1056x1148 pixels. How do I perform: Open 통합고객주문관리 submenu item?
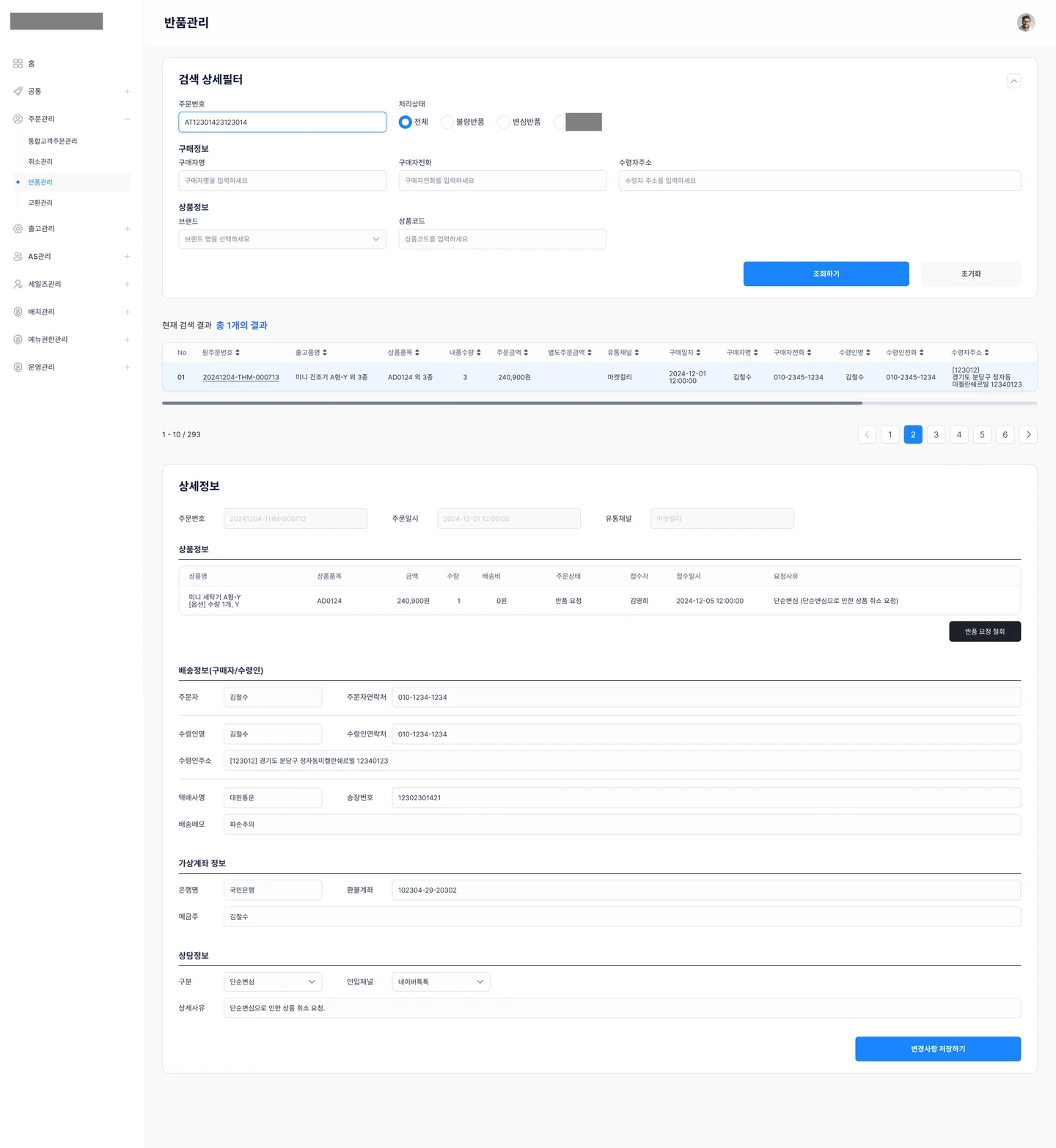pos(53,141)
